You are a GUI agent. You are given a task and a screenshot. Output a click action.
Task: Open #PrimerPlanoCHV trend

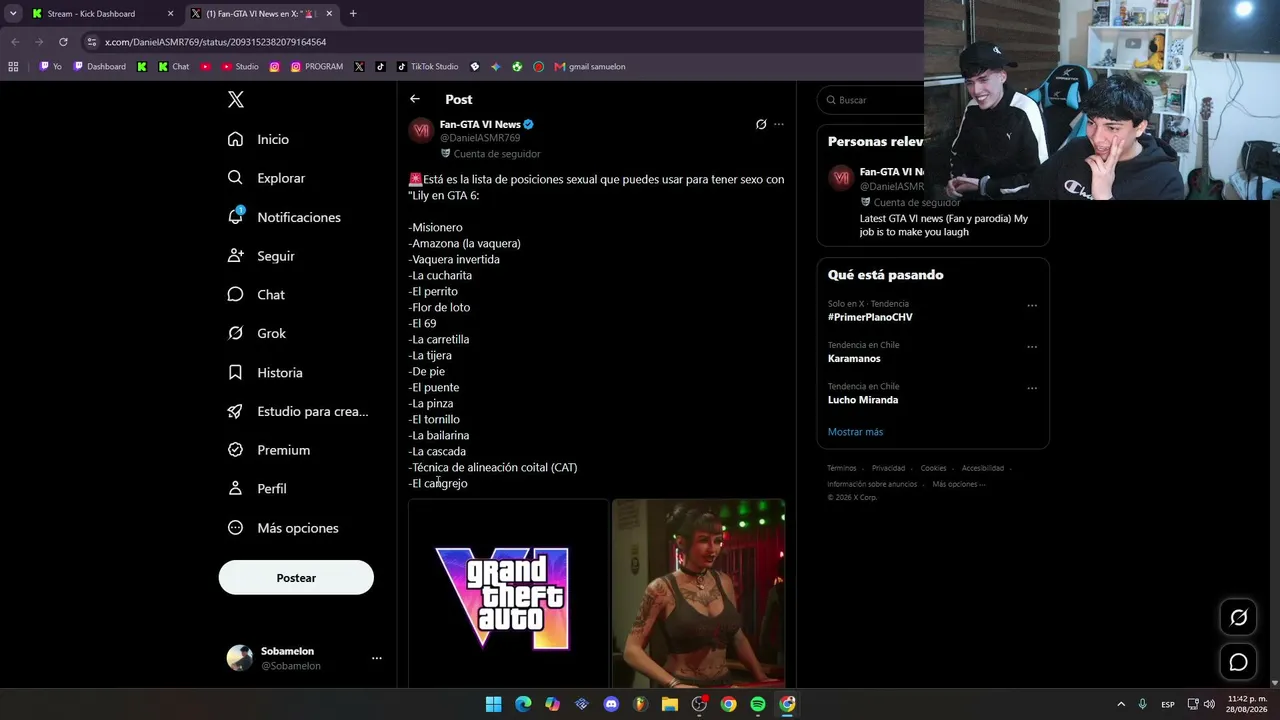[x=870, y=317]
